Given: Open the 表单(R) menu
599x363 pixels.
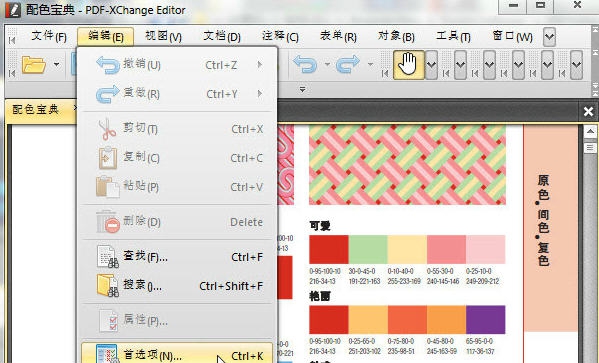Looking at the screenshot, I should pos(338,37).
